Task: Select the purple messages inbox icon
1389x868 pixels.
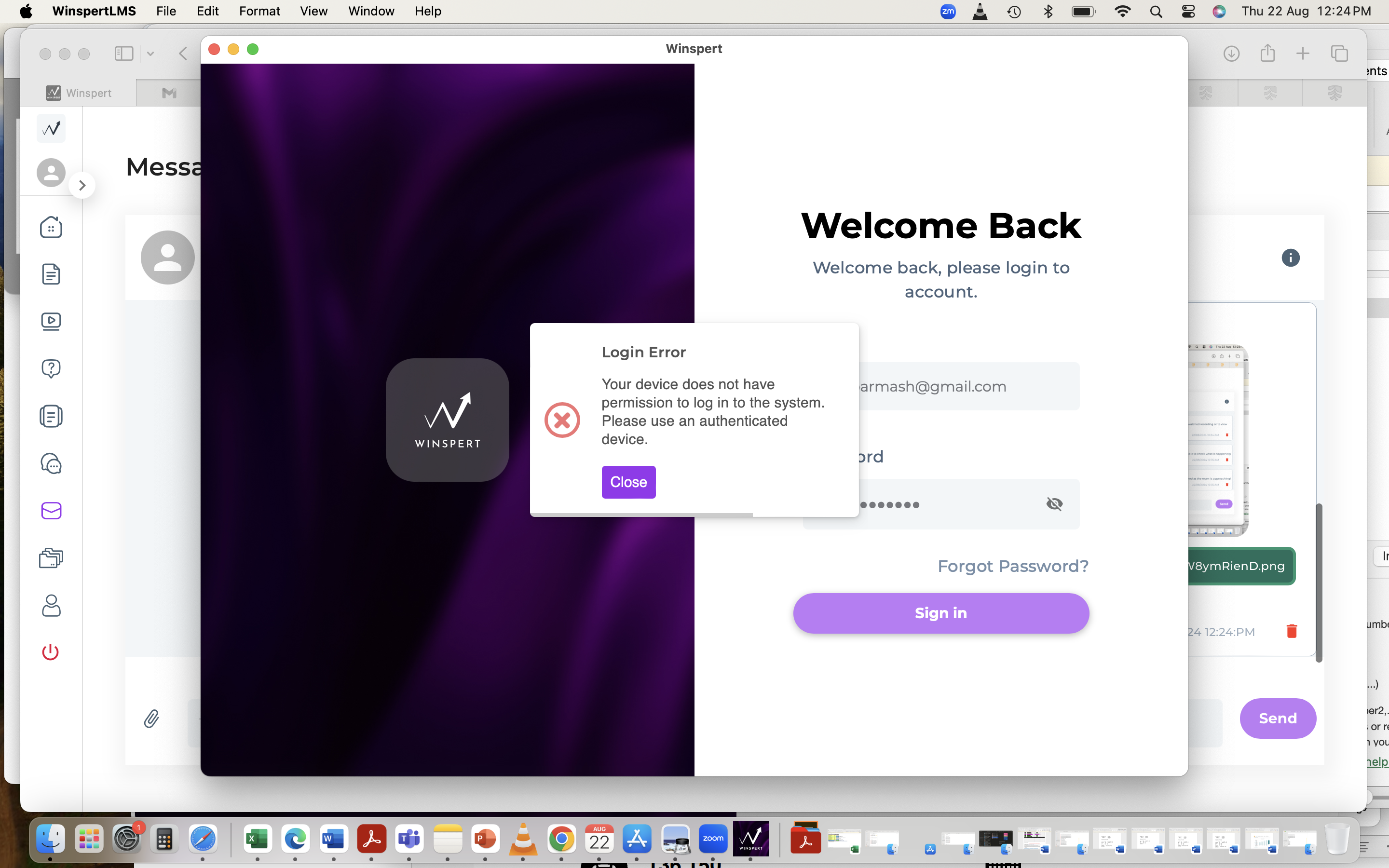Action: 51,510
